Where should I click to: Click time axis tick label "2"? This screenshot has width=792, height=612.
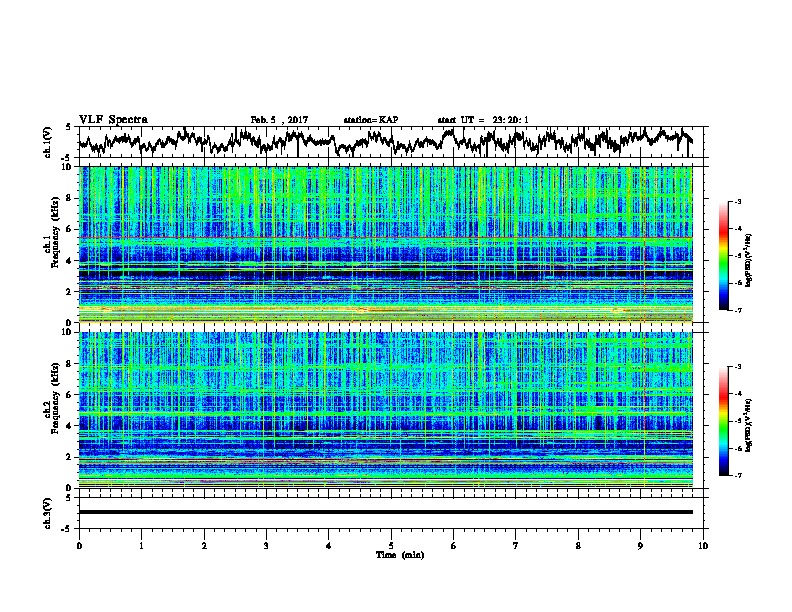click(204, 546)
